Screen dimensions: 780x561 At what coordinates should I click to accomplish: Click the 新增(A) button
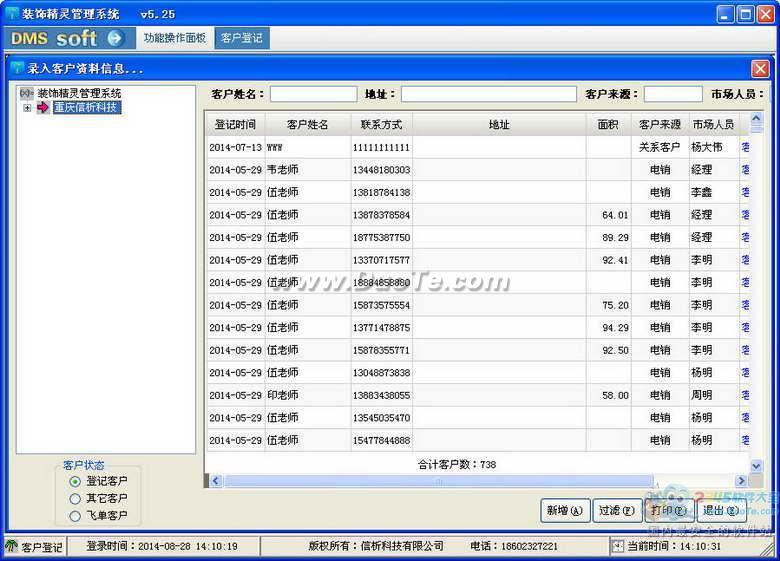click(565, 511)
